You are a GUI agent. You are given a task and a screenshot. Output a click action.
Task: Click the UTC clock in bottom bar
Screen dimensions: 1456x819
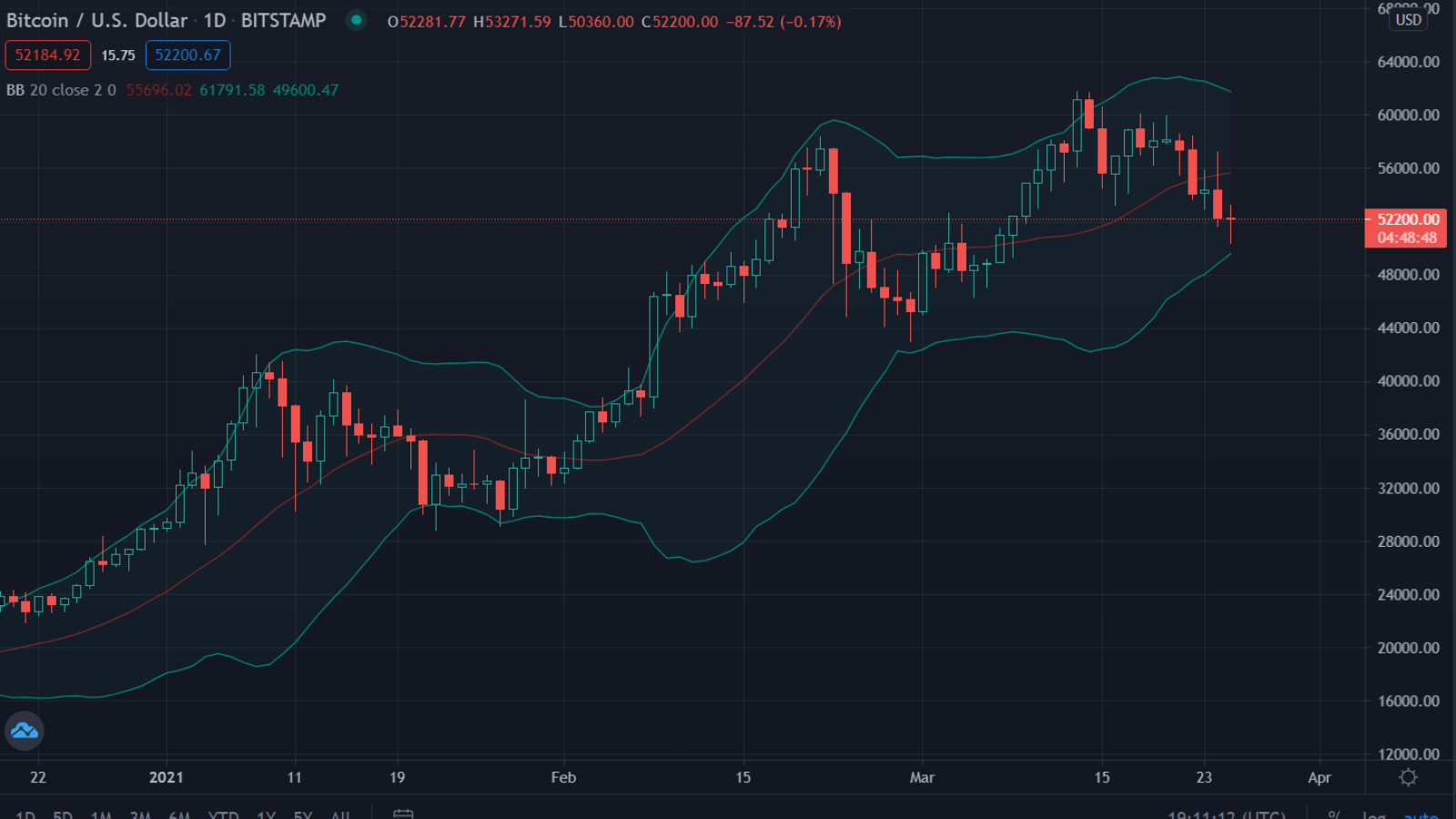point(1227,814)
